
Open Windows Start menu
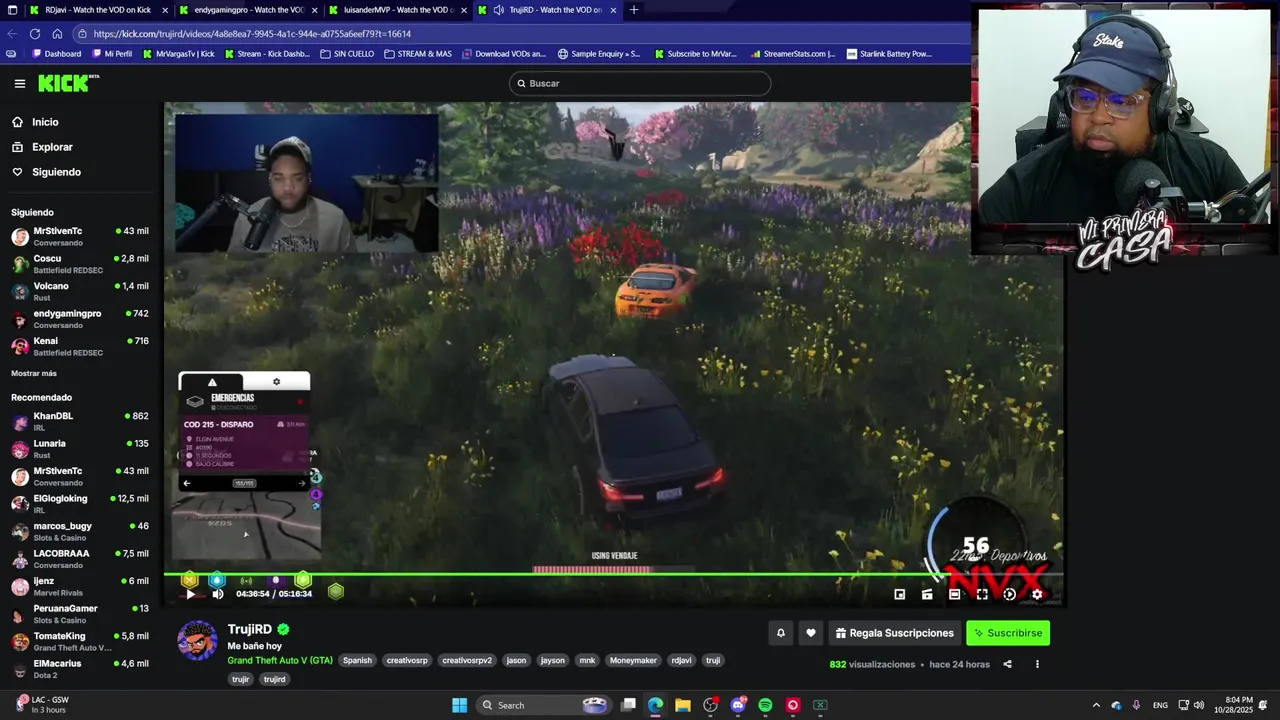tap(459, 705)
